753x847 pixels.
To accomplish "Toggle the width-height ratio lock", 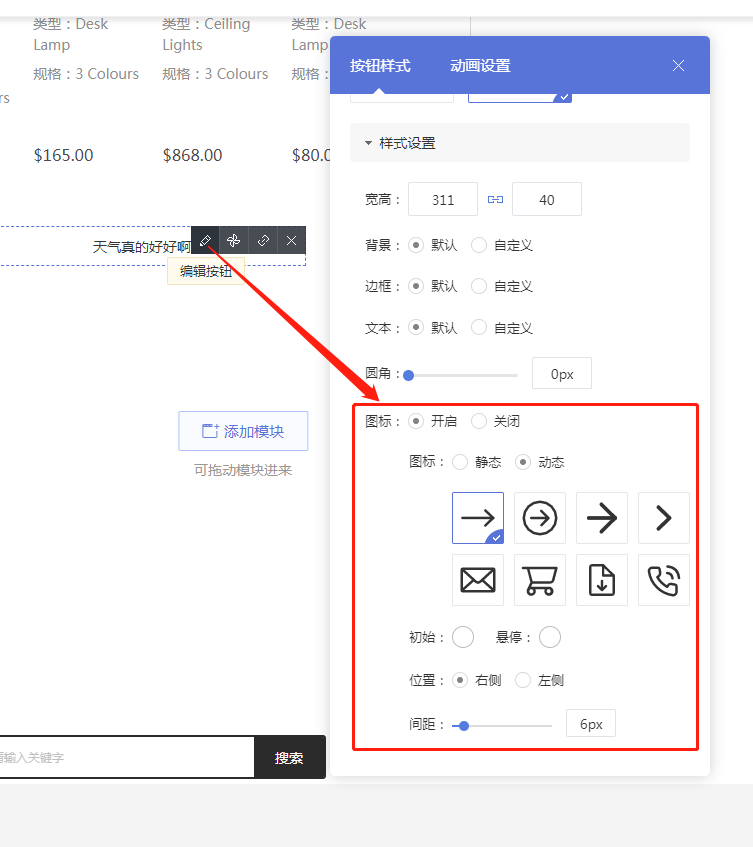I will tap(495, 200).
